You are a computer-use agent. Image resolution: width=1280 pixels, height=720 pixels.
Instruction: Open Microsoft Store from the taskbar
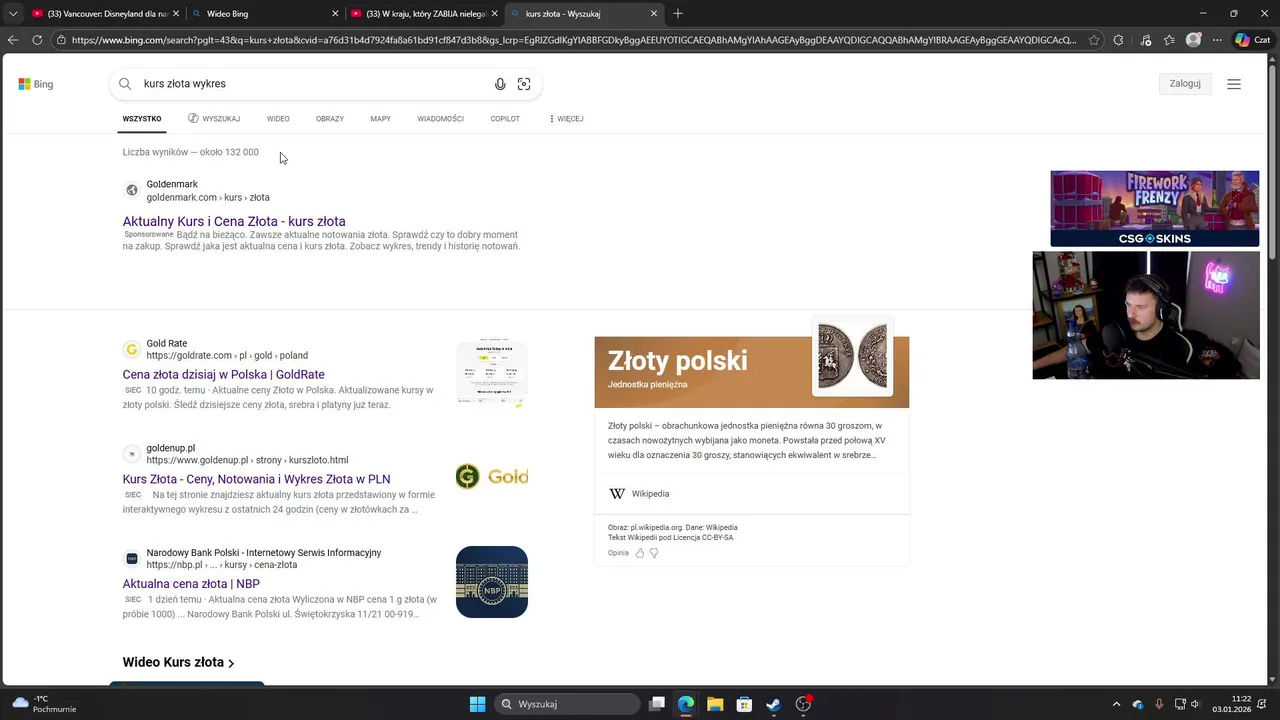pos(744,704)
